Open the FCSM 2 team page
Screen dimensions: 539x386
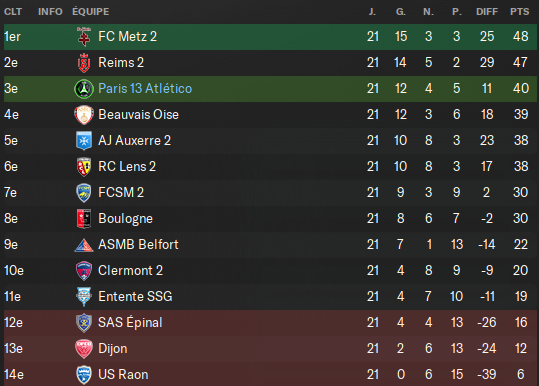pyautogui.click(x=121, y=192)
